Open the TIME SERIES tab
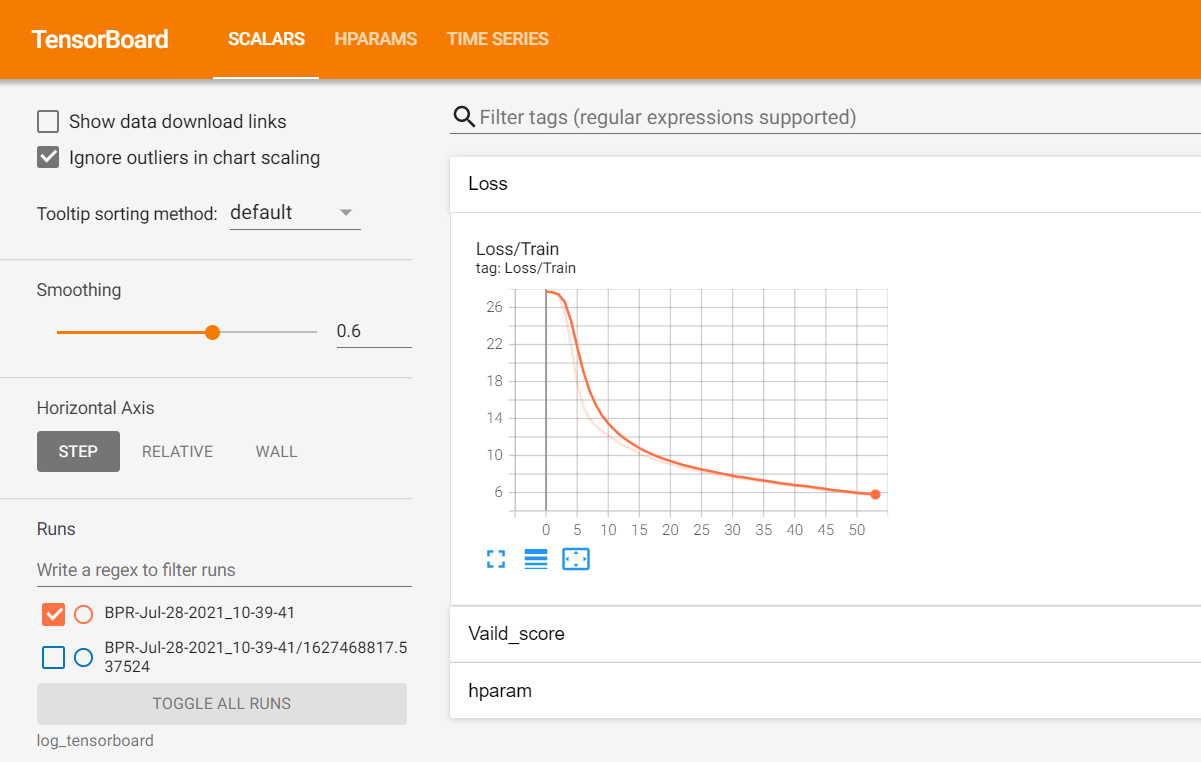The image size is (1201, 762). [497, 39]
